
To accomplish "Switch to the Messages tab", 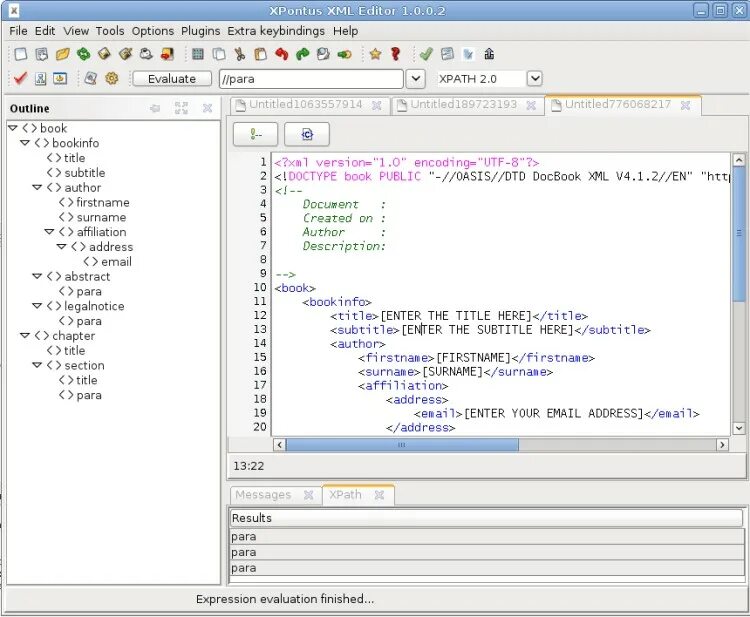I will [x=262, y=495].
